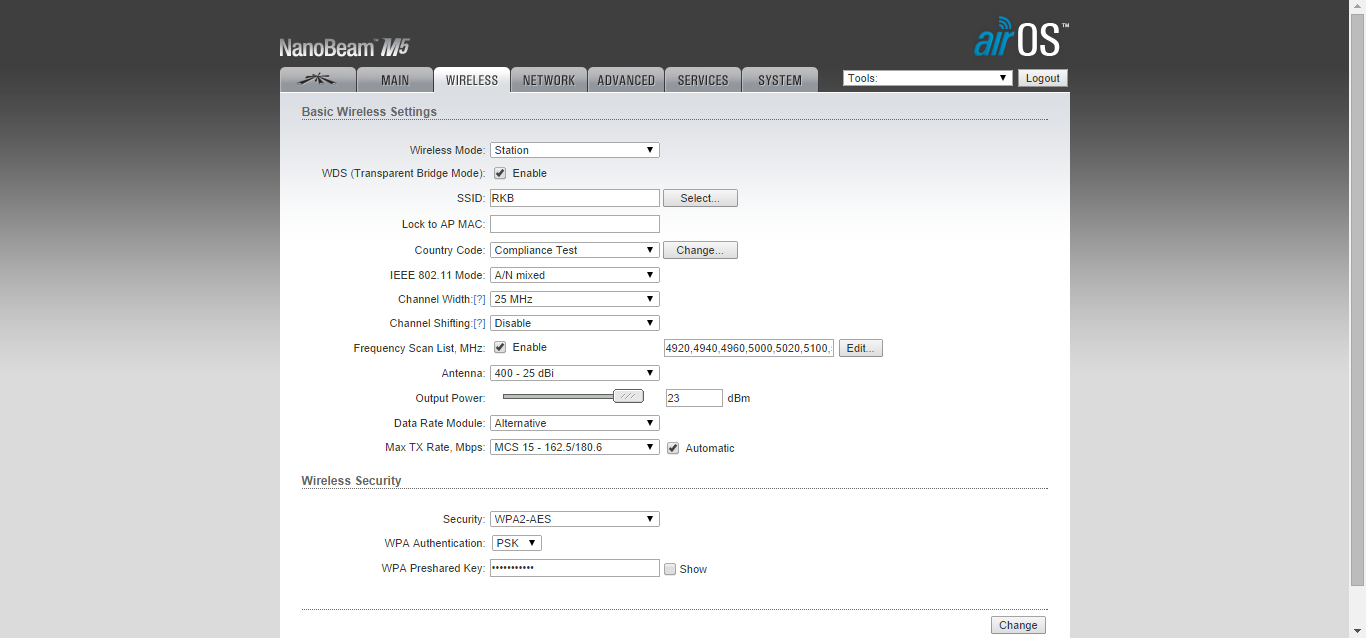The height and width of the screenshot is (638, 1366).
Task: Open the Wireless Mode dropdown
Action: coord(574,150)
